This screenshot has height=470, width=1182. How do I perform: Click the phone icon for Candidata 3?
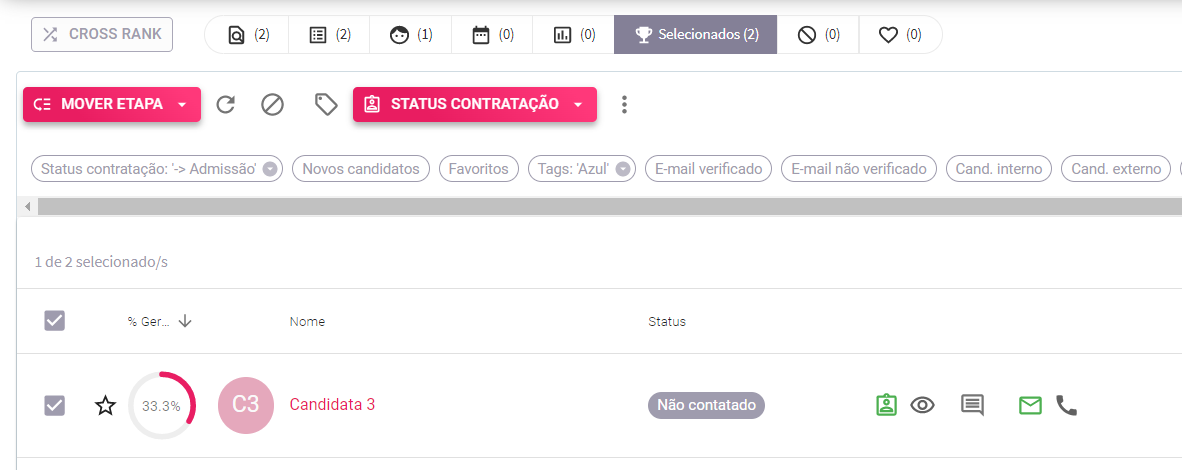tap(1067, 405)
